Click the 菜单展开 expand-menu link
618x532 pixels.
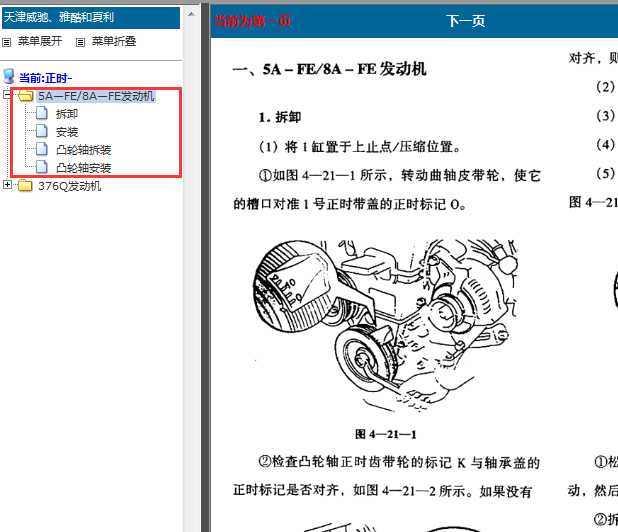pyautogui.click(x=40, y=41)
